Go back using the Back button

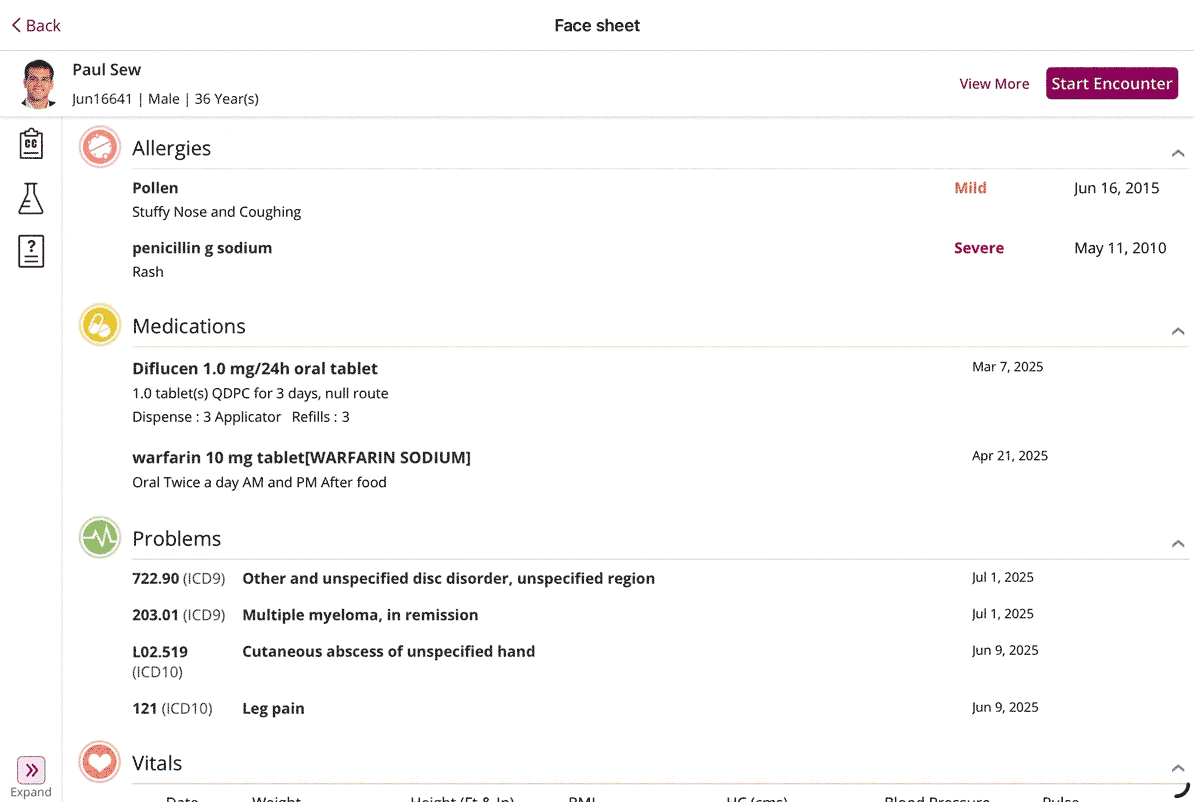tap(37, 25)
